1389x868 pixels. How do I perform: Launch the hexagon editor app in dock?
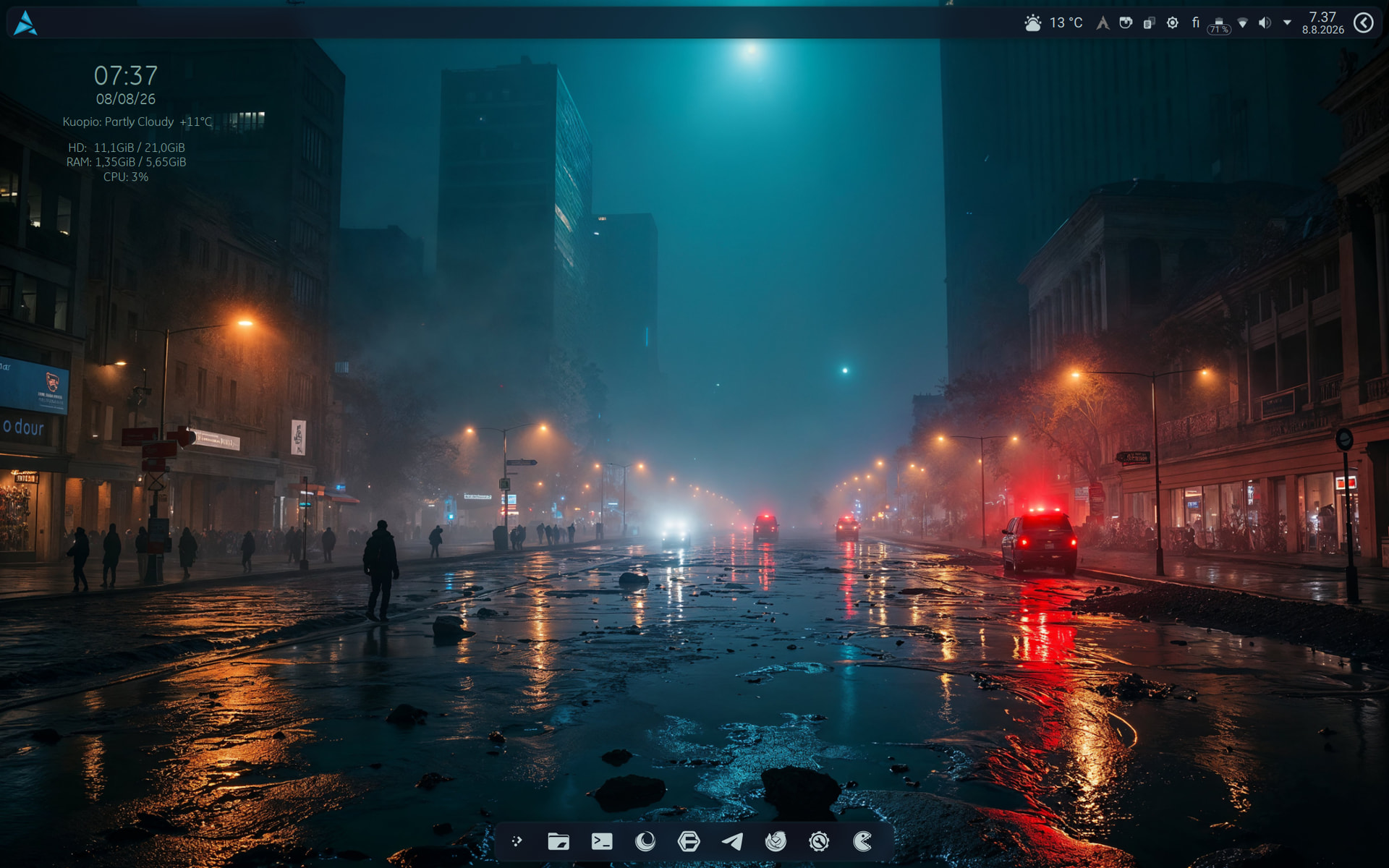pyautogui.click(x=689, y=841)
